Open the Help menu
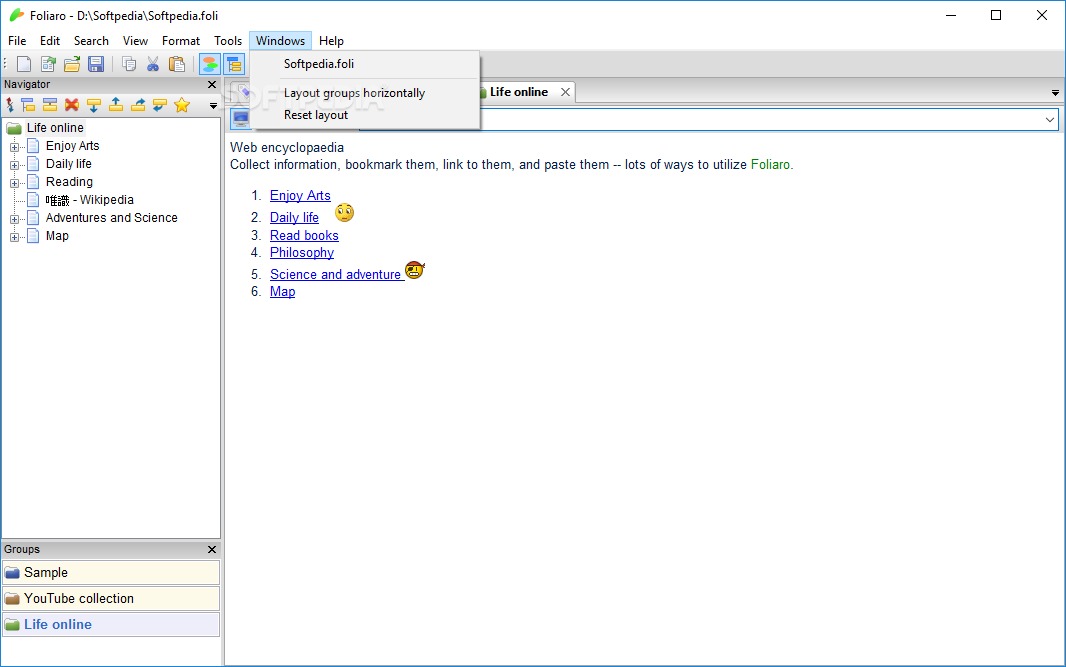The width and height of the screenshot is (1066, 667). [x=331, y=41]
